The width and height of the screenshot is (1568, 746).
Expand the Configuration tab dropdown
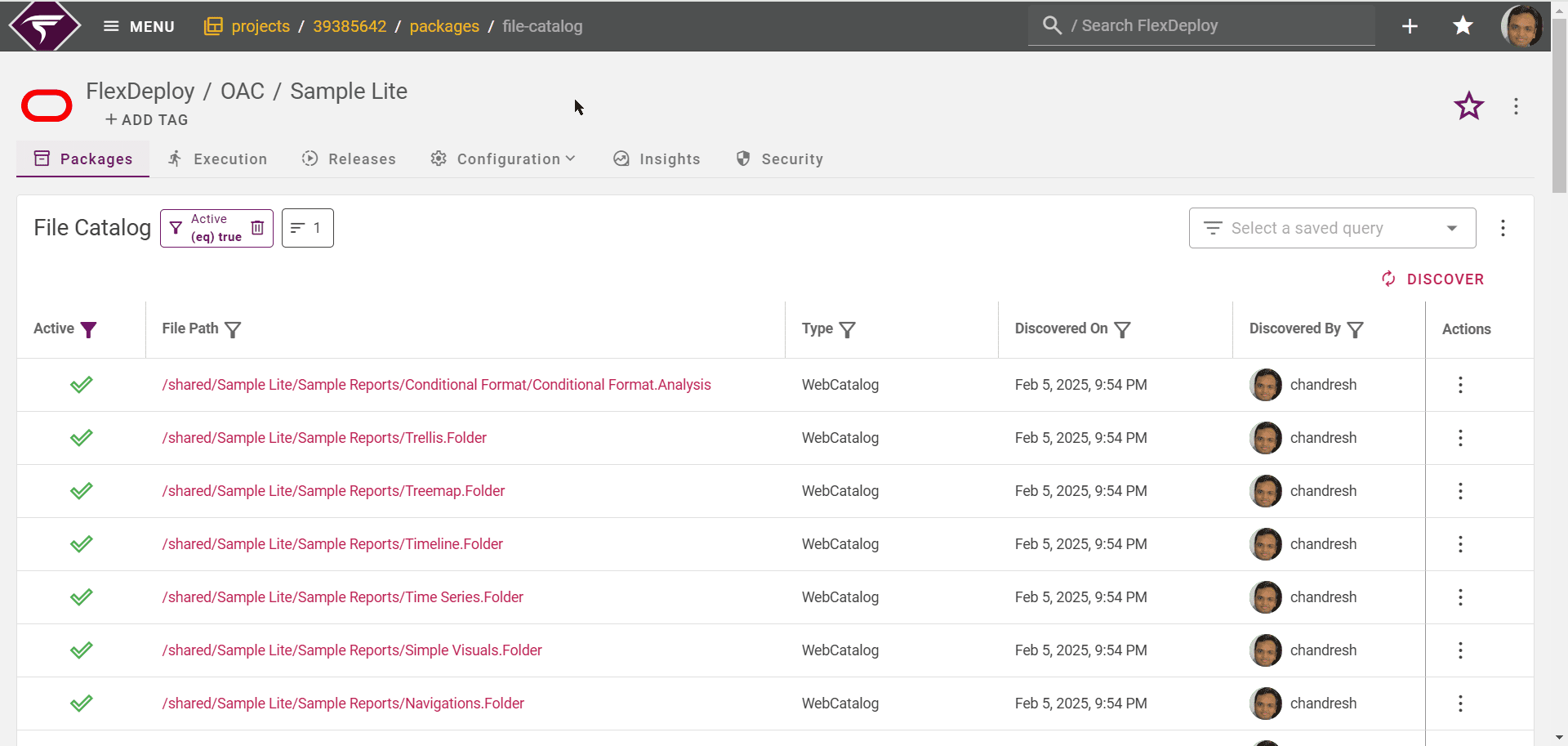[503, 159]
